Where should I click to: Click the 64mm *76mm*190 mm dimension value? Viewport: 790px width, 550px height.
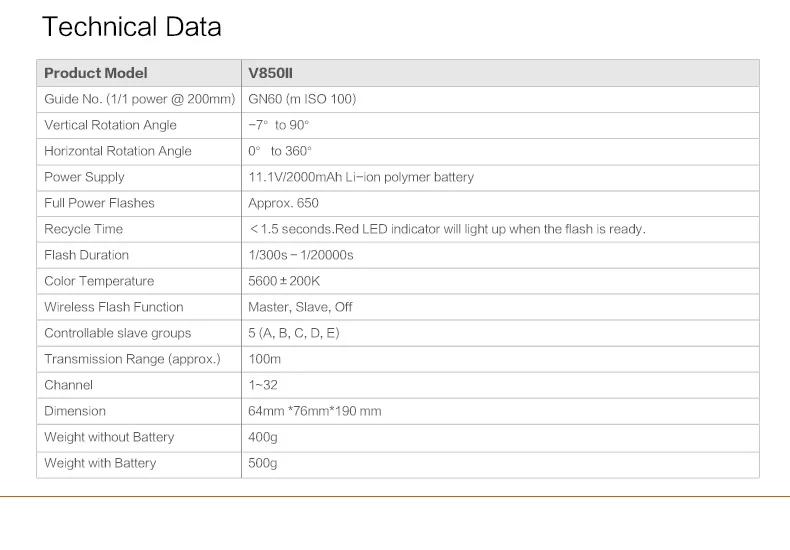pos(315,411)
